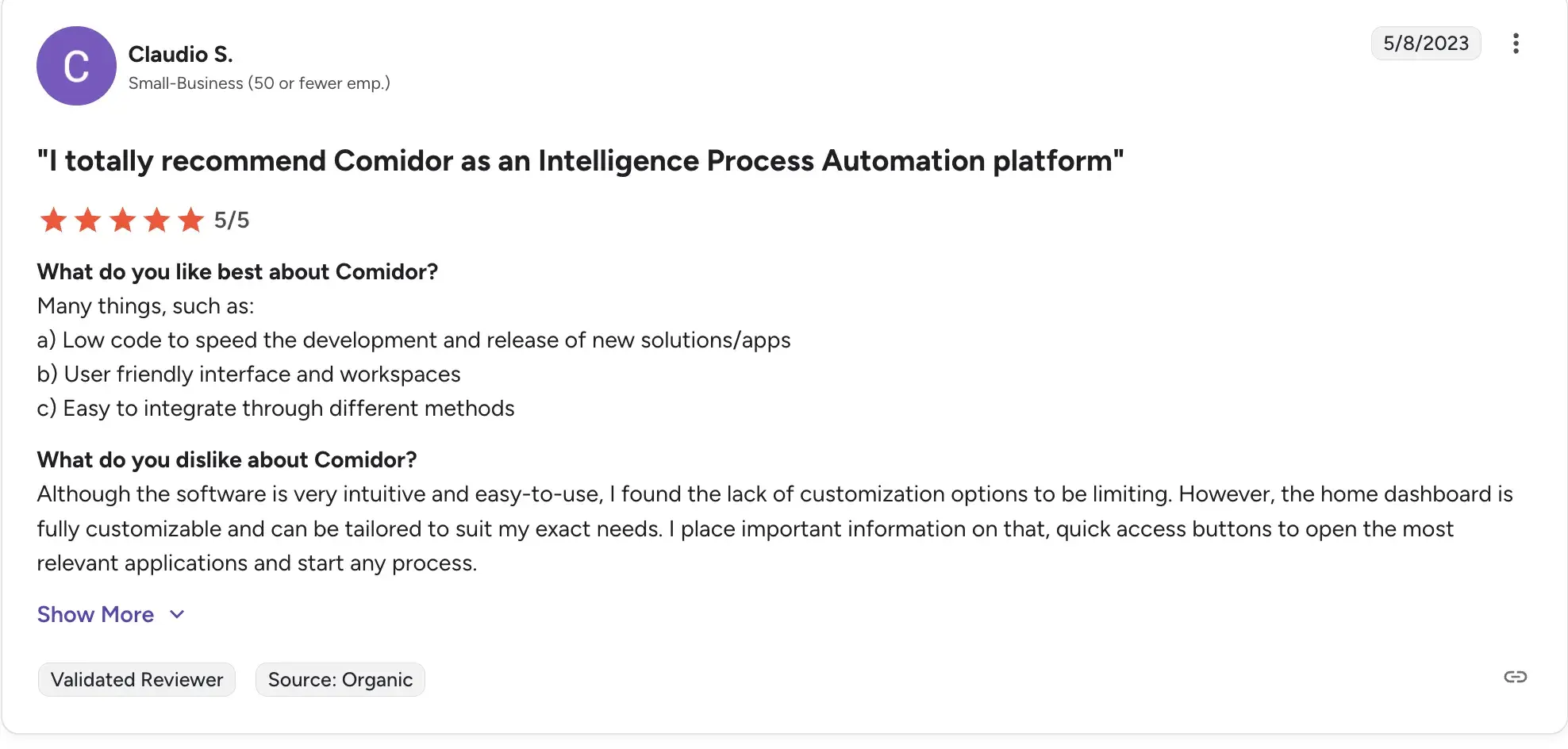Click Claudio S.'s avatar circle
1568x749 pixels.
76,66
